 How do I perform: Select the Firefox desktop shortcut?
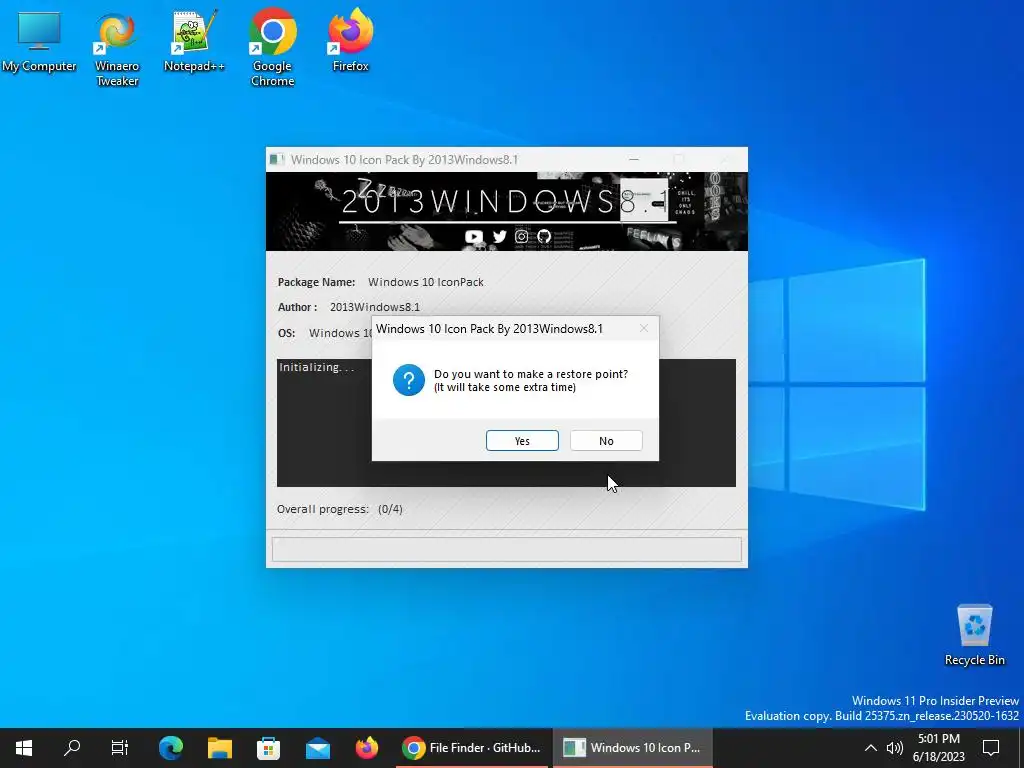351,41
